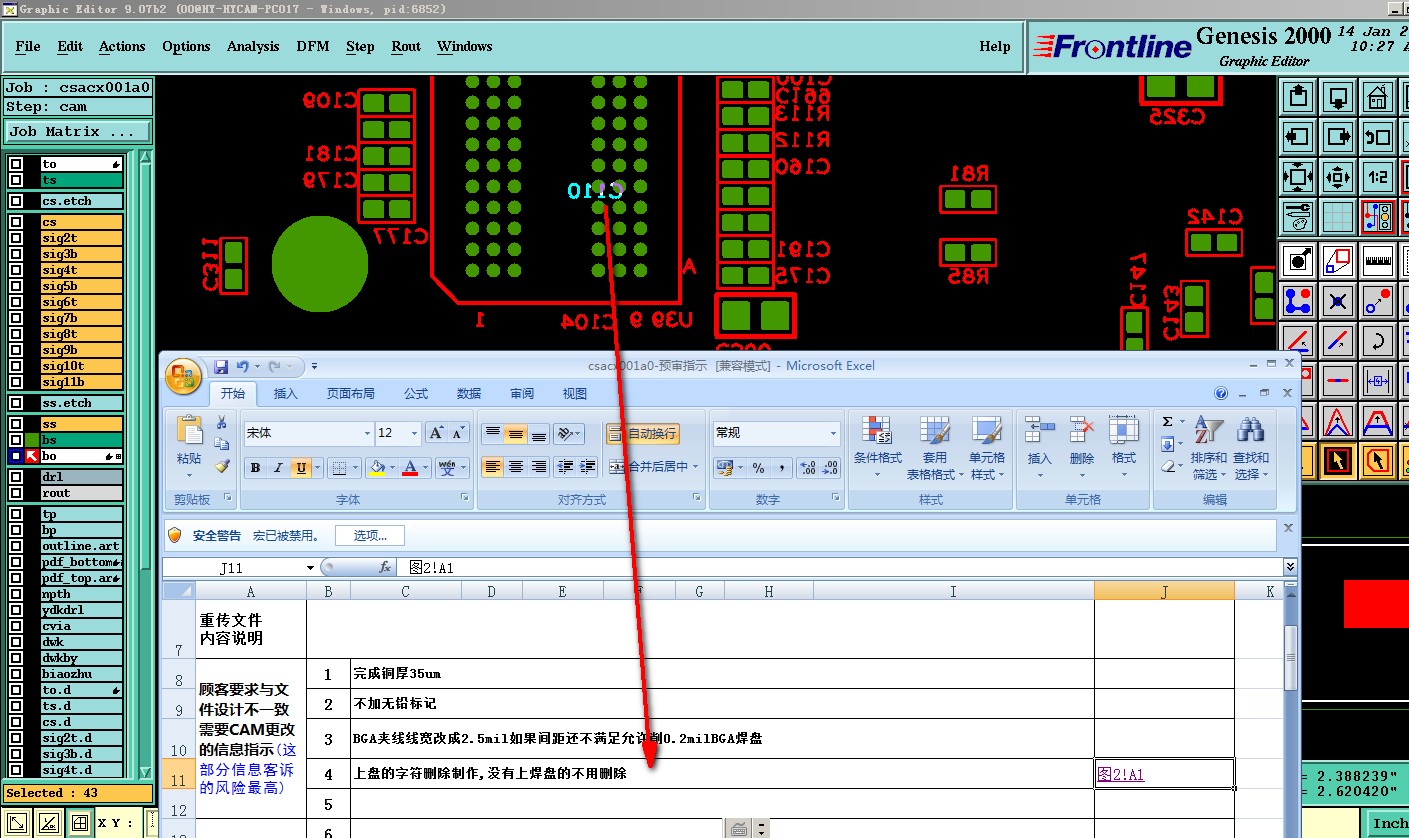
Task: Open the wrench and palette tools icon
Action: click(1298, 217)
